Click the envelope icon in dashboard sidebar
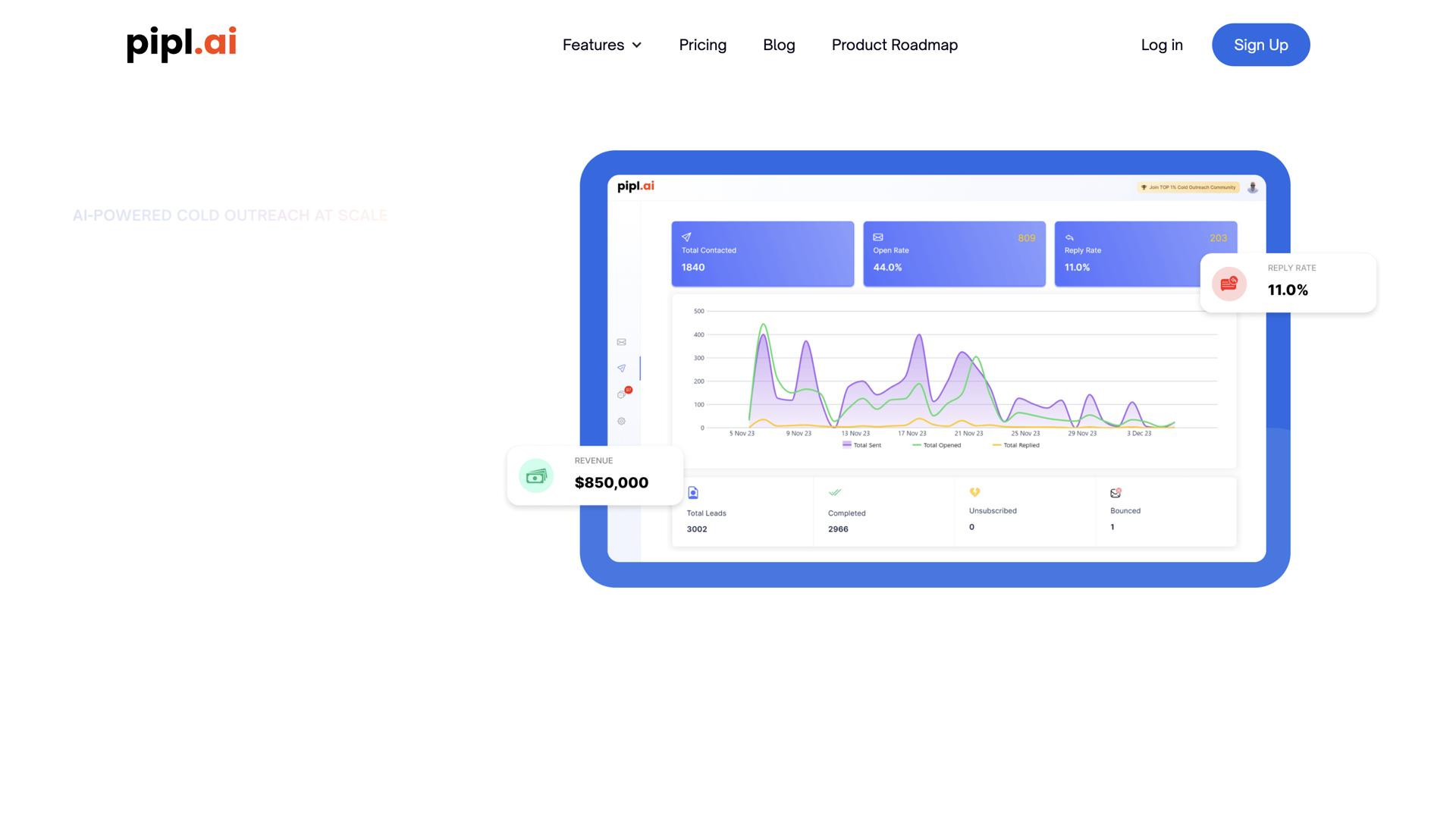 [621, 342]
